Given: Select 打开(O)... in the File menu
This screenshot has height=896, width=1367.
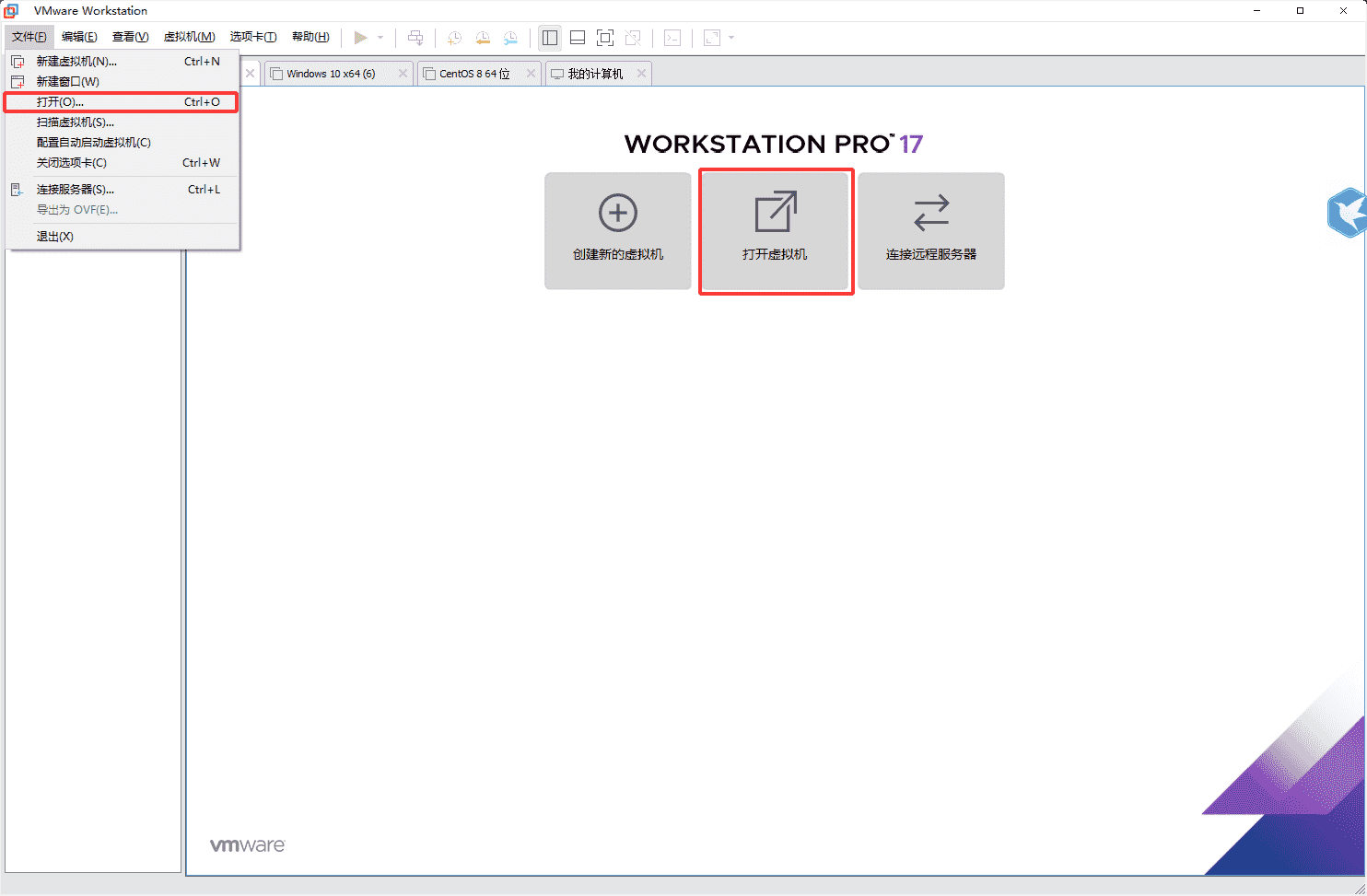Looking at the screenshot, I should click(122, 102).
